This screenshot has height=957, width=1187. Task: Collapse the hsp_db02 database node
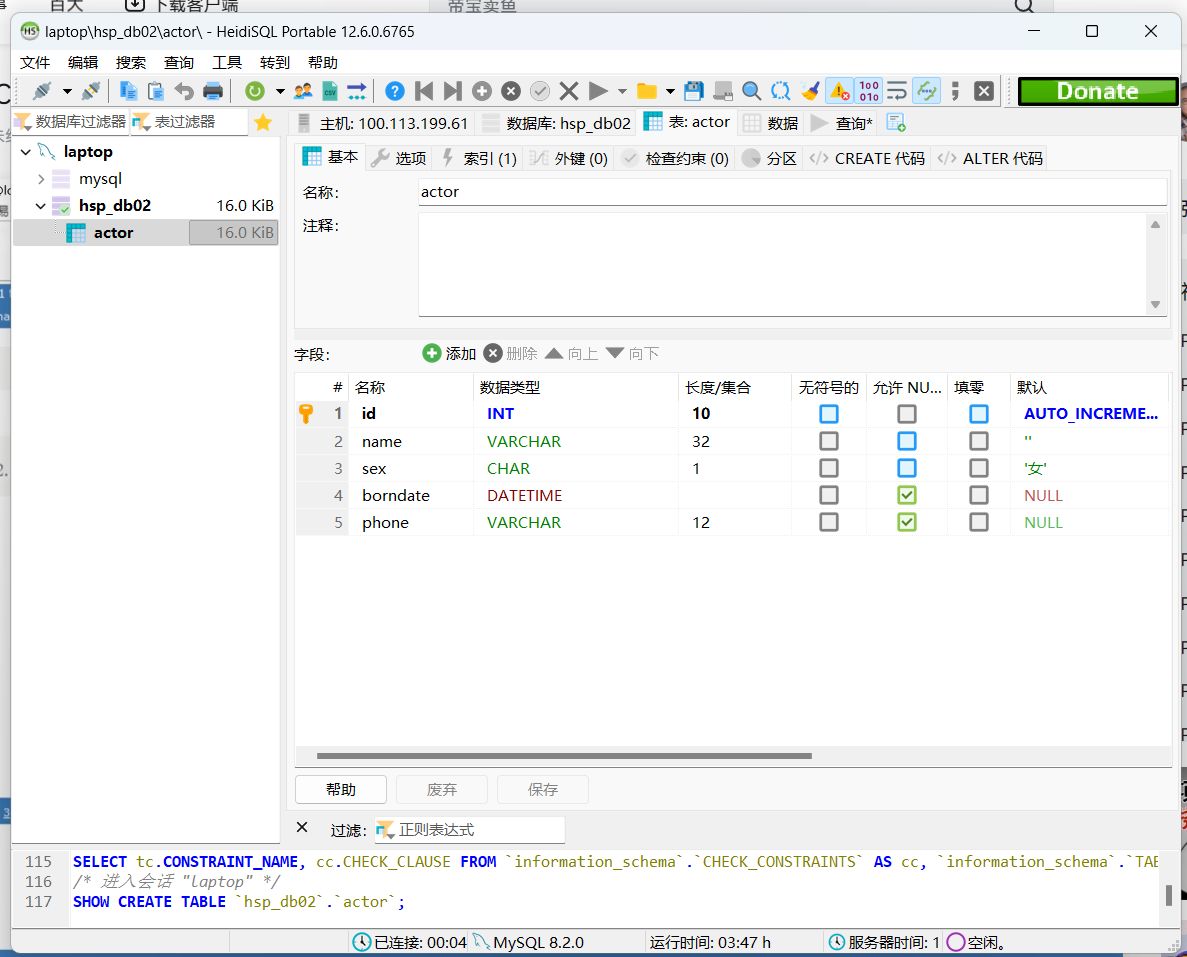click(41, 206)
